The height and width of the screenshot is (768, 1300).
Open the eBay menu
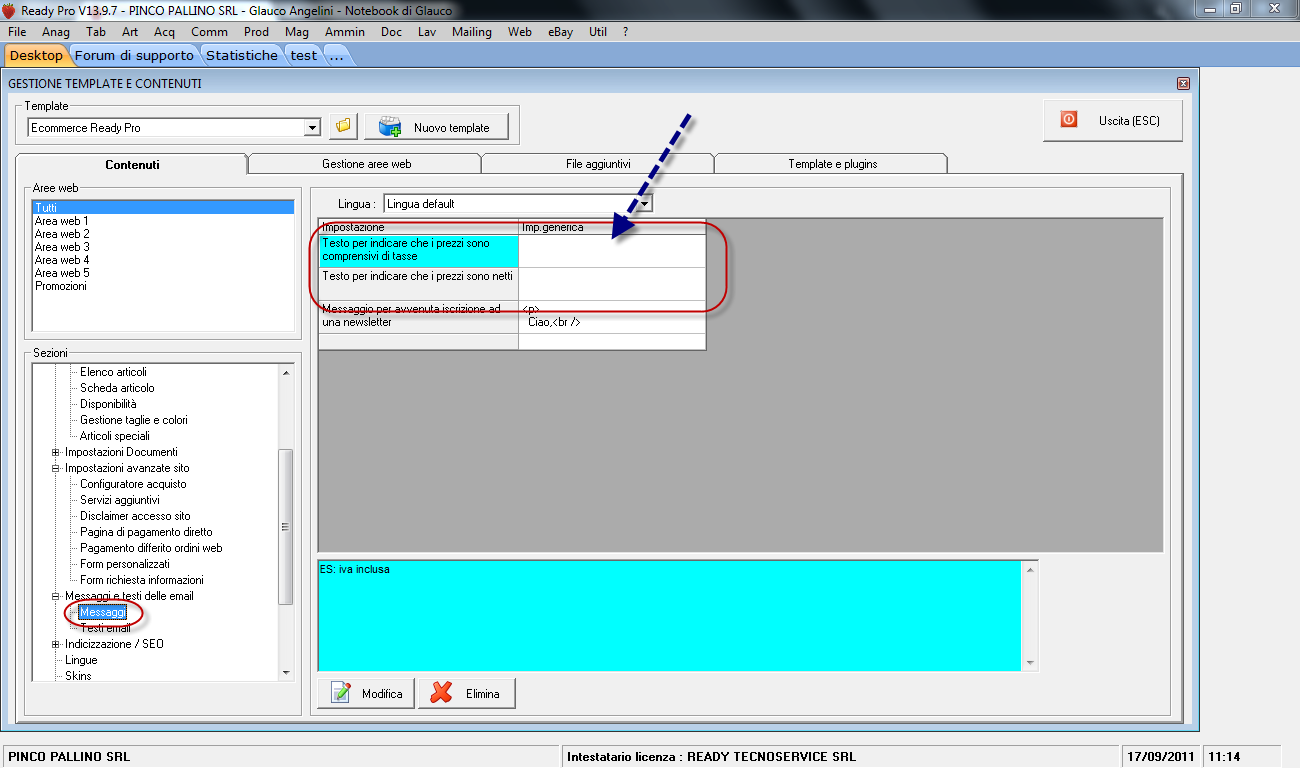(x=560, y=32)
